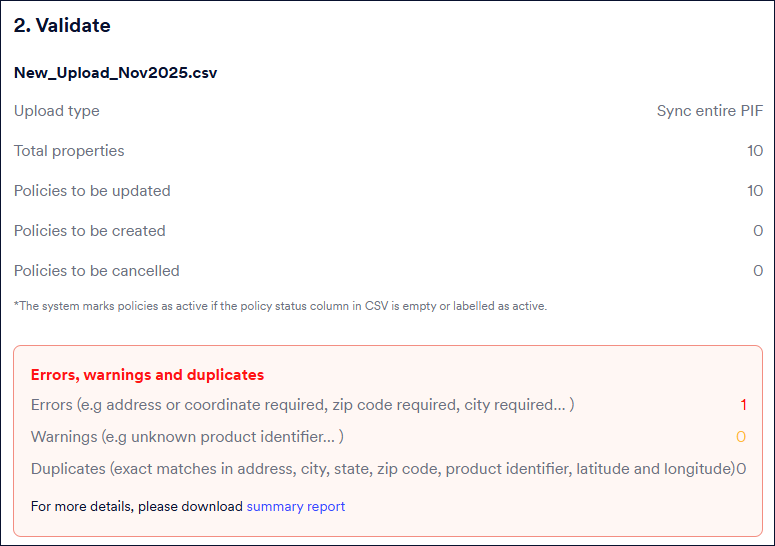This screenshot has width=775, height=546.
Task: Click the orange warnings count 0
Action: point(741,437)
